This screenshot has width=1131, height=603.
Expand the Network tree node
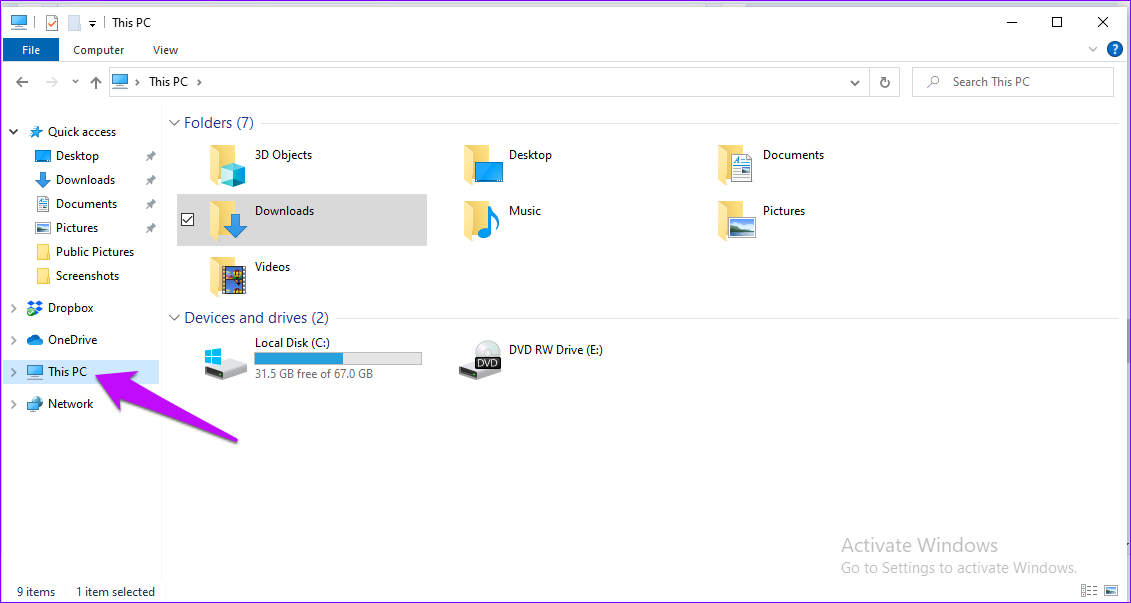coord(13,404)
